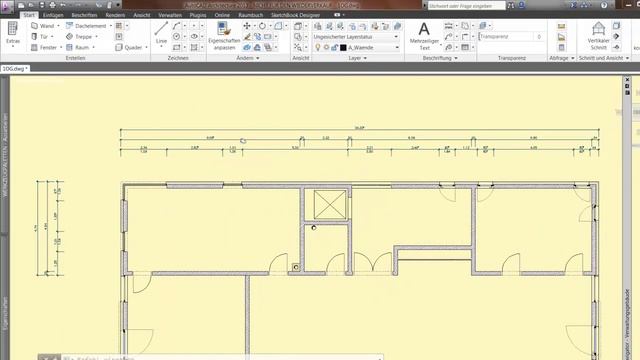Toggle the layer lightbulb on/off icon
This screenshot has height=360, width=640.
[318, 47]
